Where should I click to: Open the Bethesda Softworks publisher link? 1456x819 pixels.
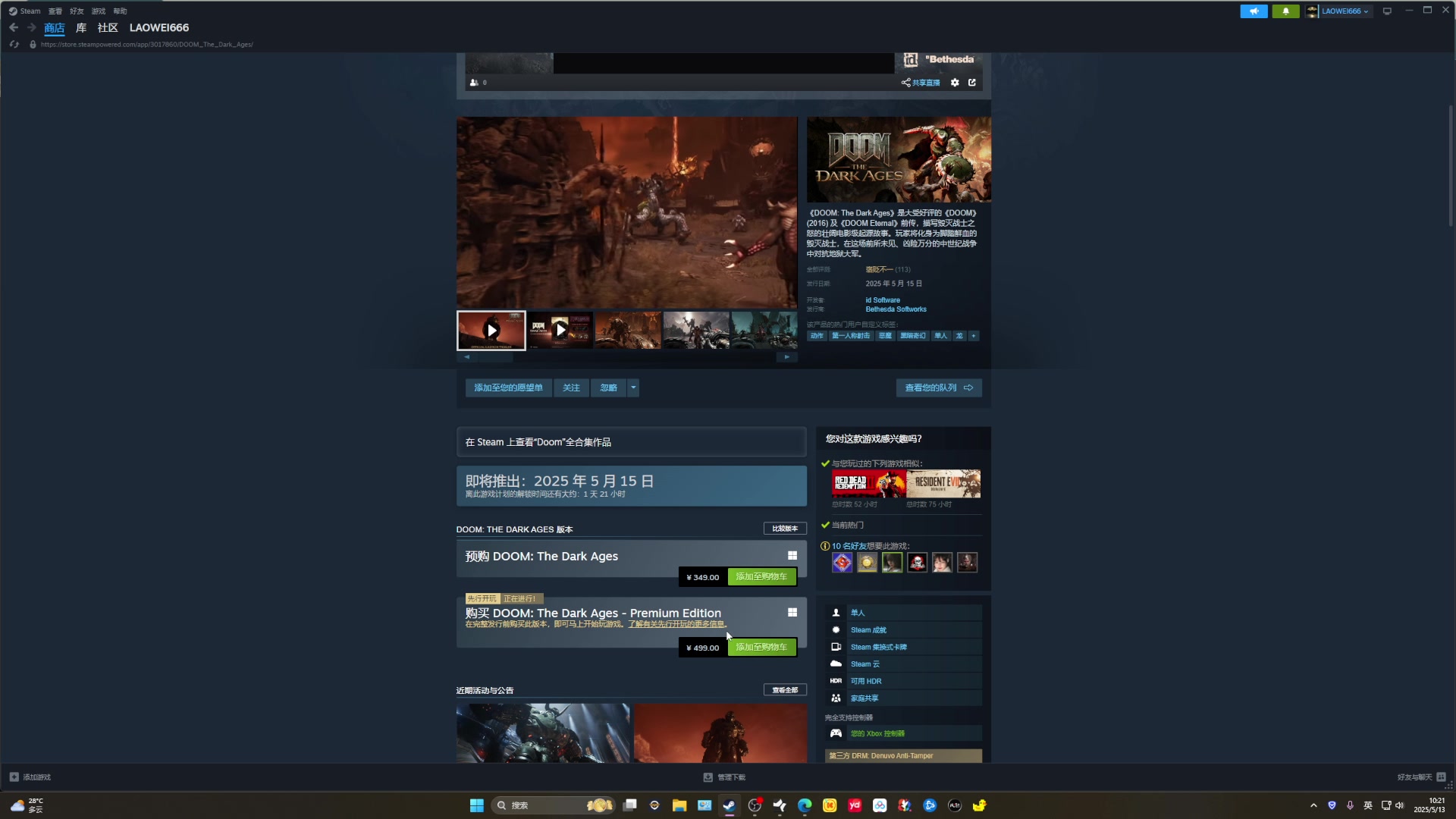click(x=896, y=309)
